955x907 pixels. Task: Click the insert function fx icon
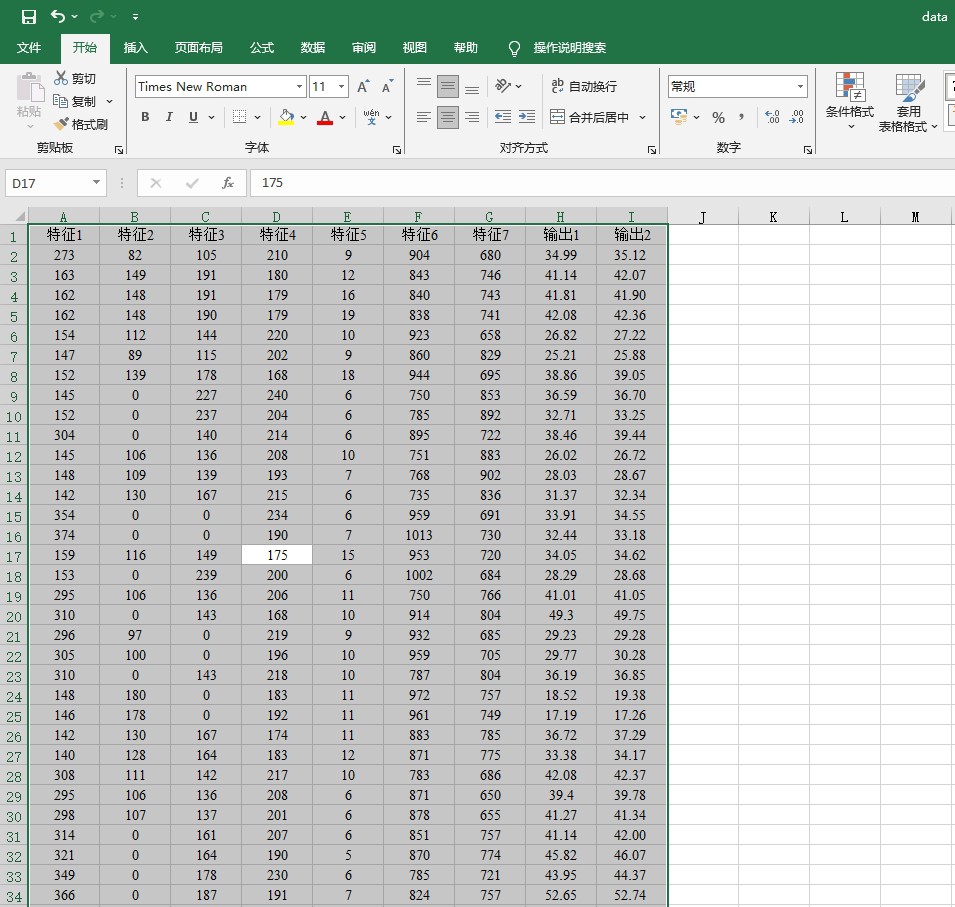(228, 183)
